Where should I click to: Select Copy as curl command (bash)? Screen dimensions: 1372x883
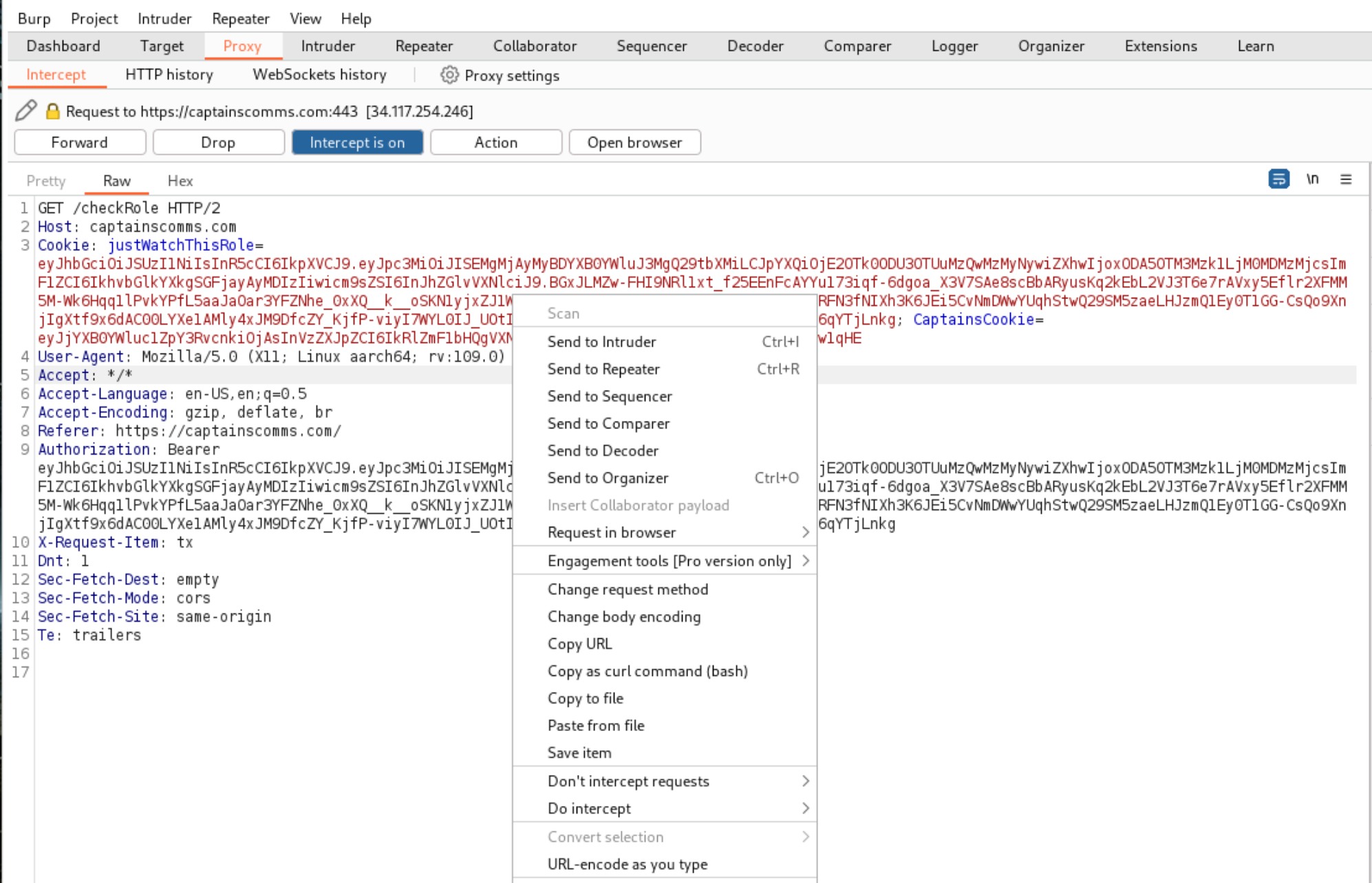point(665,671)
